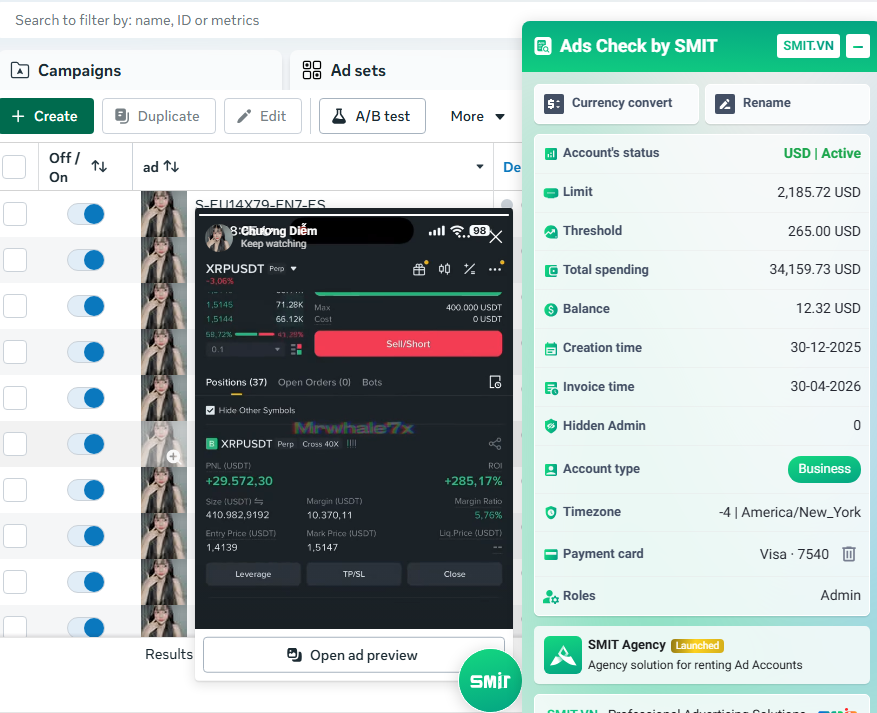Click the Campaigns folder icon
877x713 pixels.
(20, 70)
